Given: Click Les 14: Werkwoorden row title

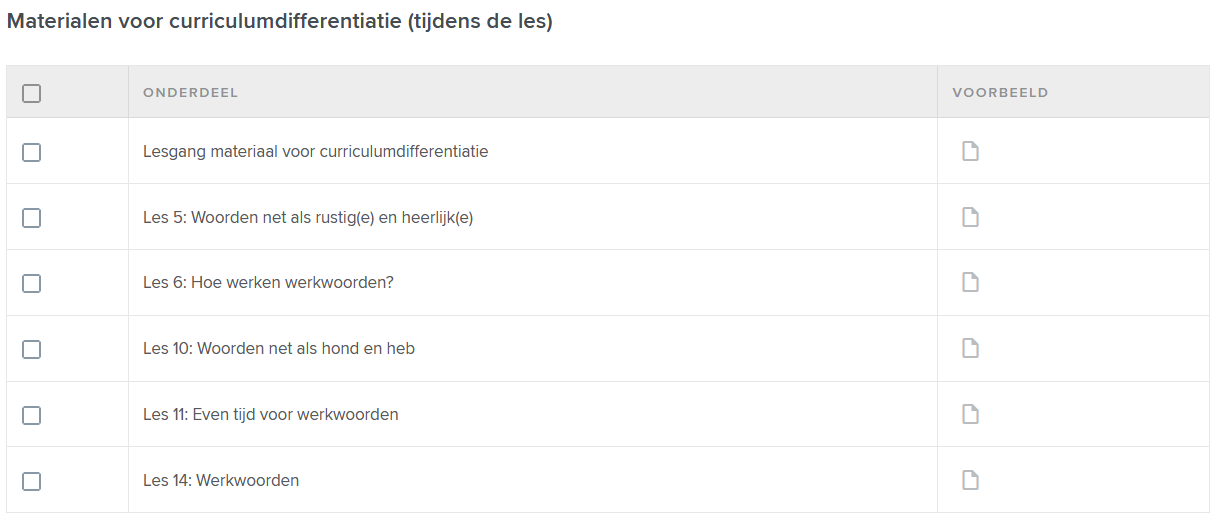Looking at the screenshot, I should click(x=221, y=481).
